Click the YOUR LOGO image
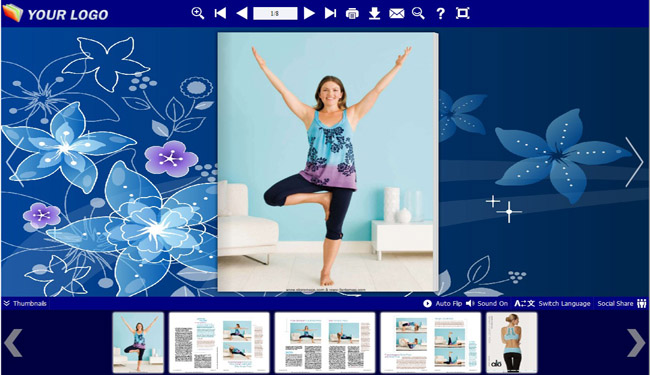This screenshot has width=650, height=375. pyautogui.click(x=55, y=13)
